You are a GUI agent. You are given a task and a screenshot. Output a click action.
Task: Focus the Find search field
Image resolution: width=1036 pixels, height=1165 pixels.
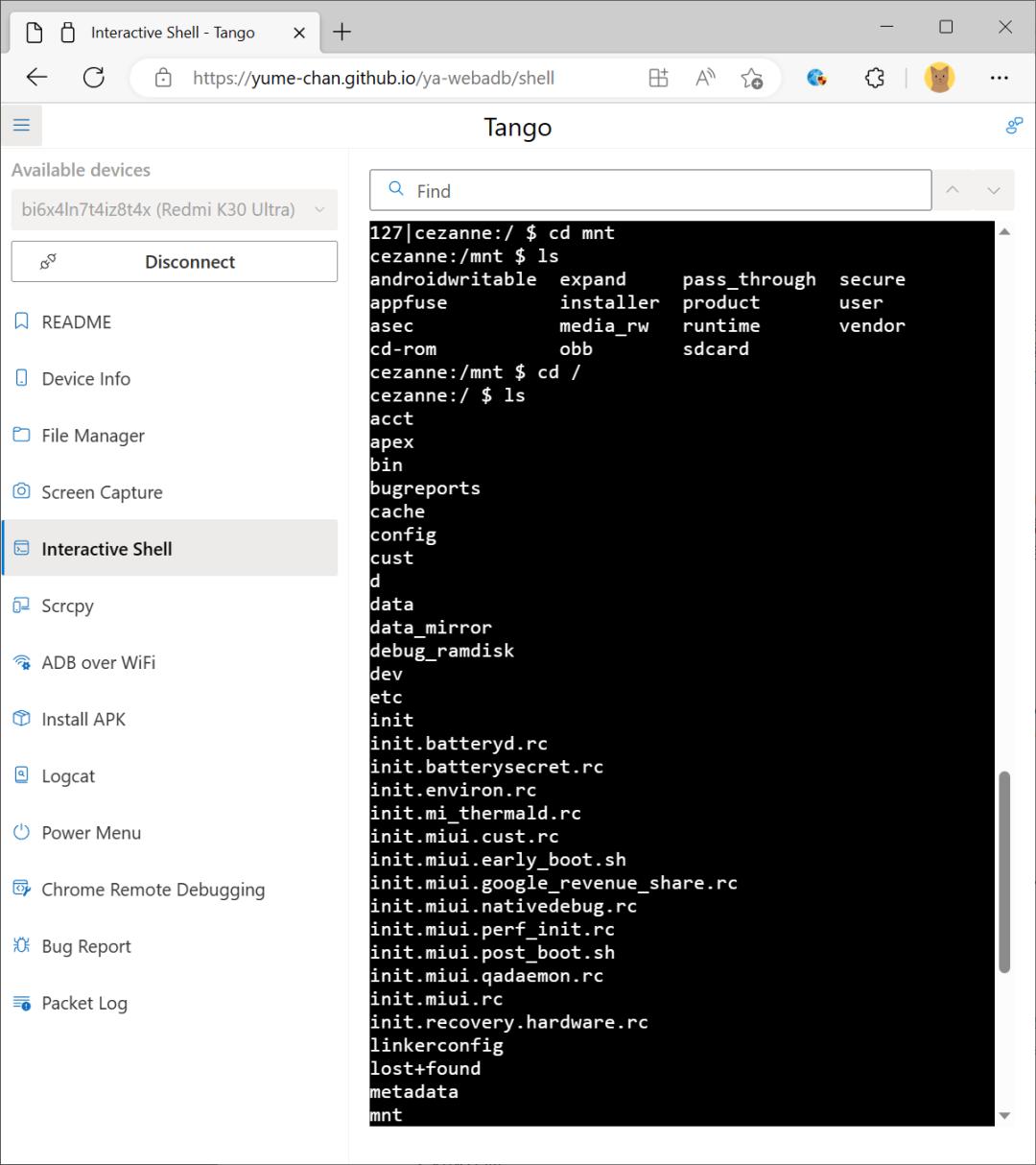click(x=662, y=191)
